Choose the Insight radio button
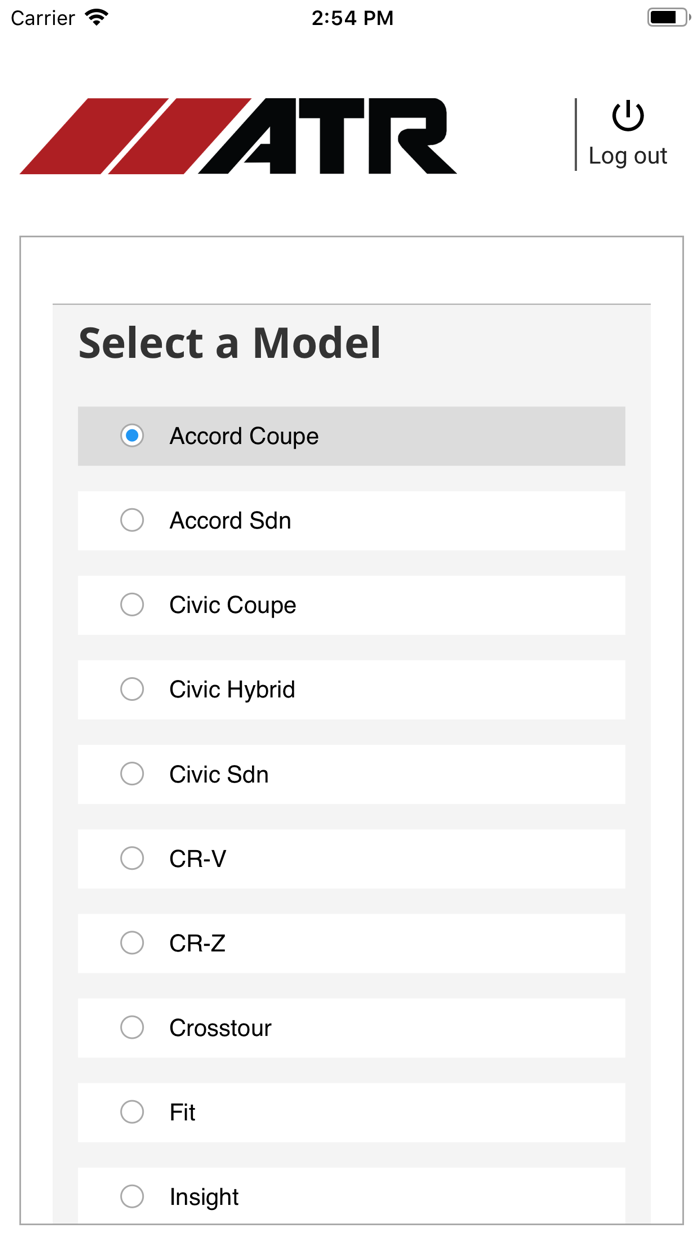 pyautogui.click(x=132, y=1196)
